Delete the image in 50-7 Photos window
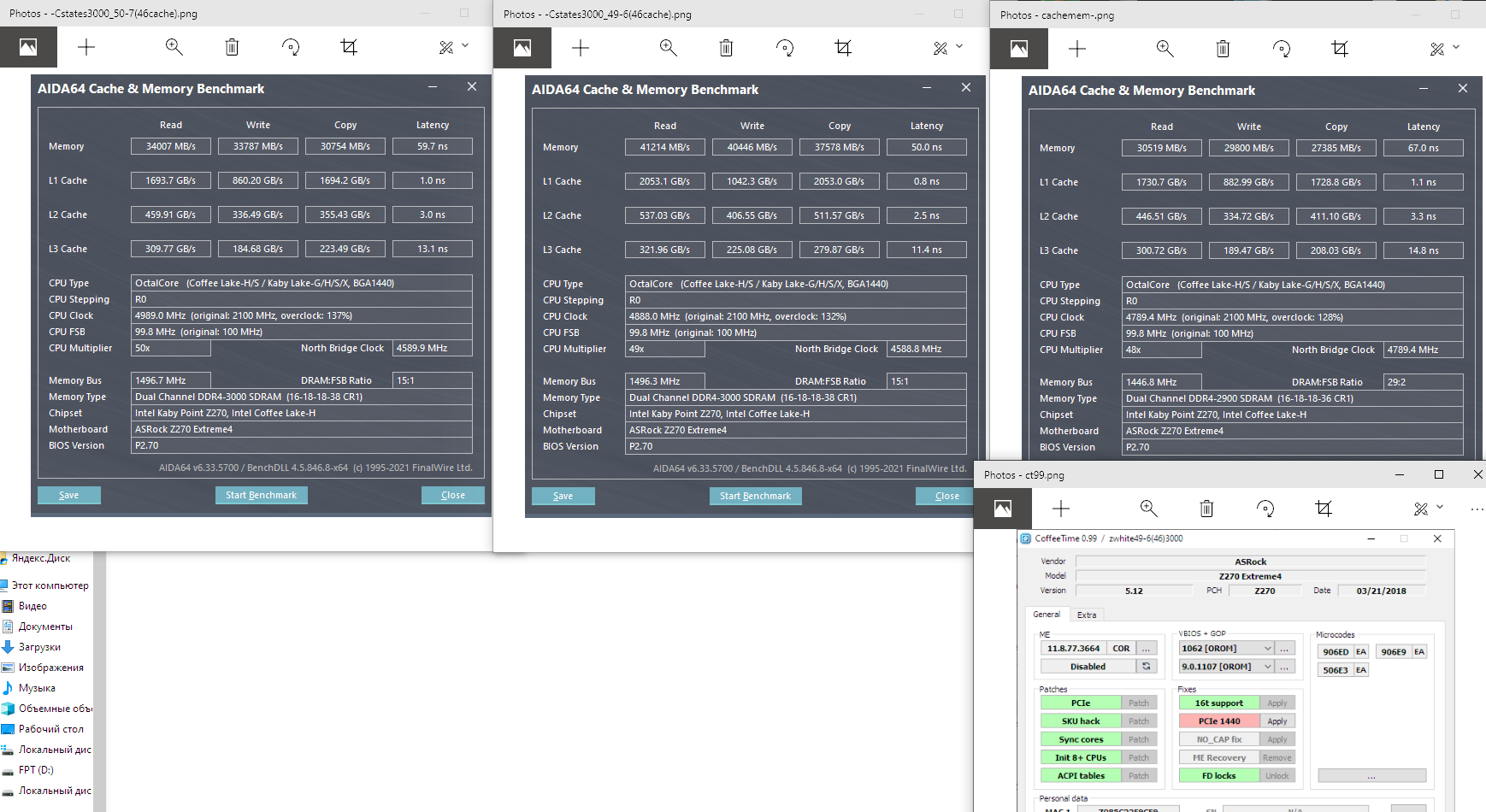 point(232,47)
